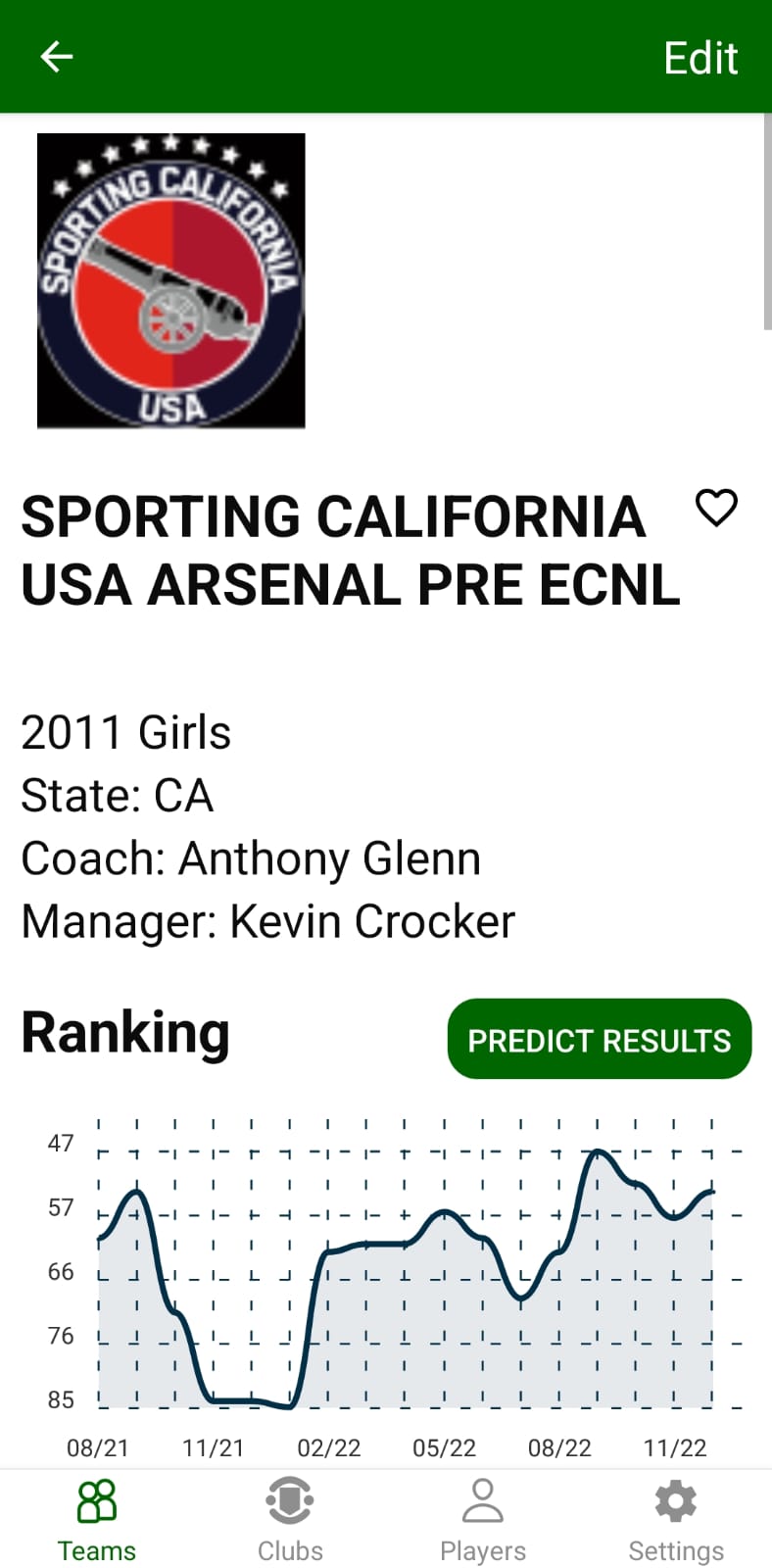Click the 11/22 label on chart axis
This screenshot has width=772, height=1568.
675,1447
